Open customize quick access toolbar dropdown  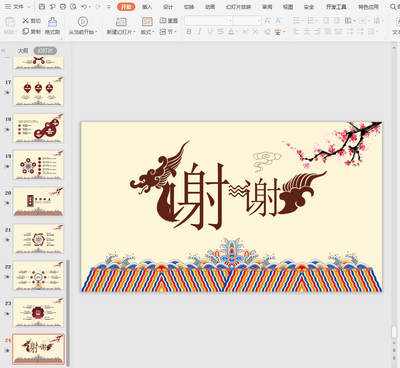(109, 7)
